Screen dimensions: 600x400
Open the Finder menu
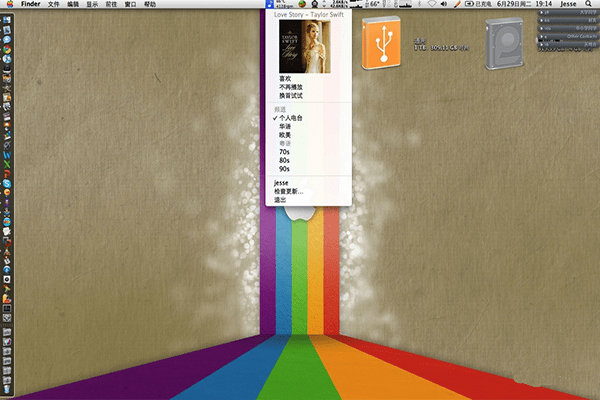pos(31,4)
